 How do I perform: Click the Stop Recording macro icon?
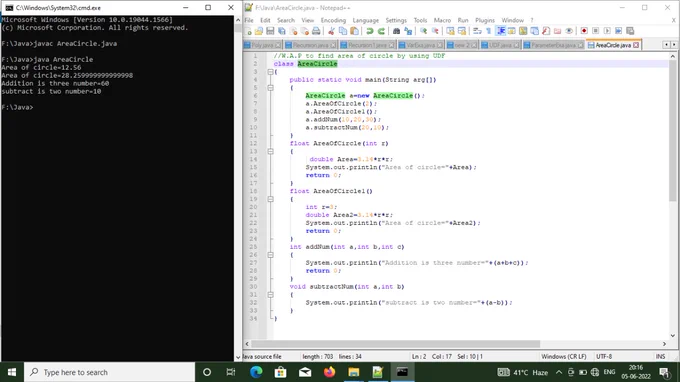click(x=595, y=31)
